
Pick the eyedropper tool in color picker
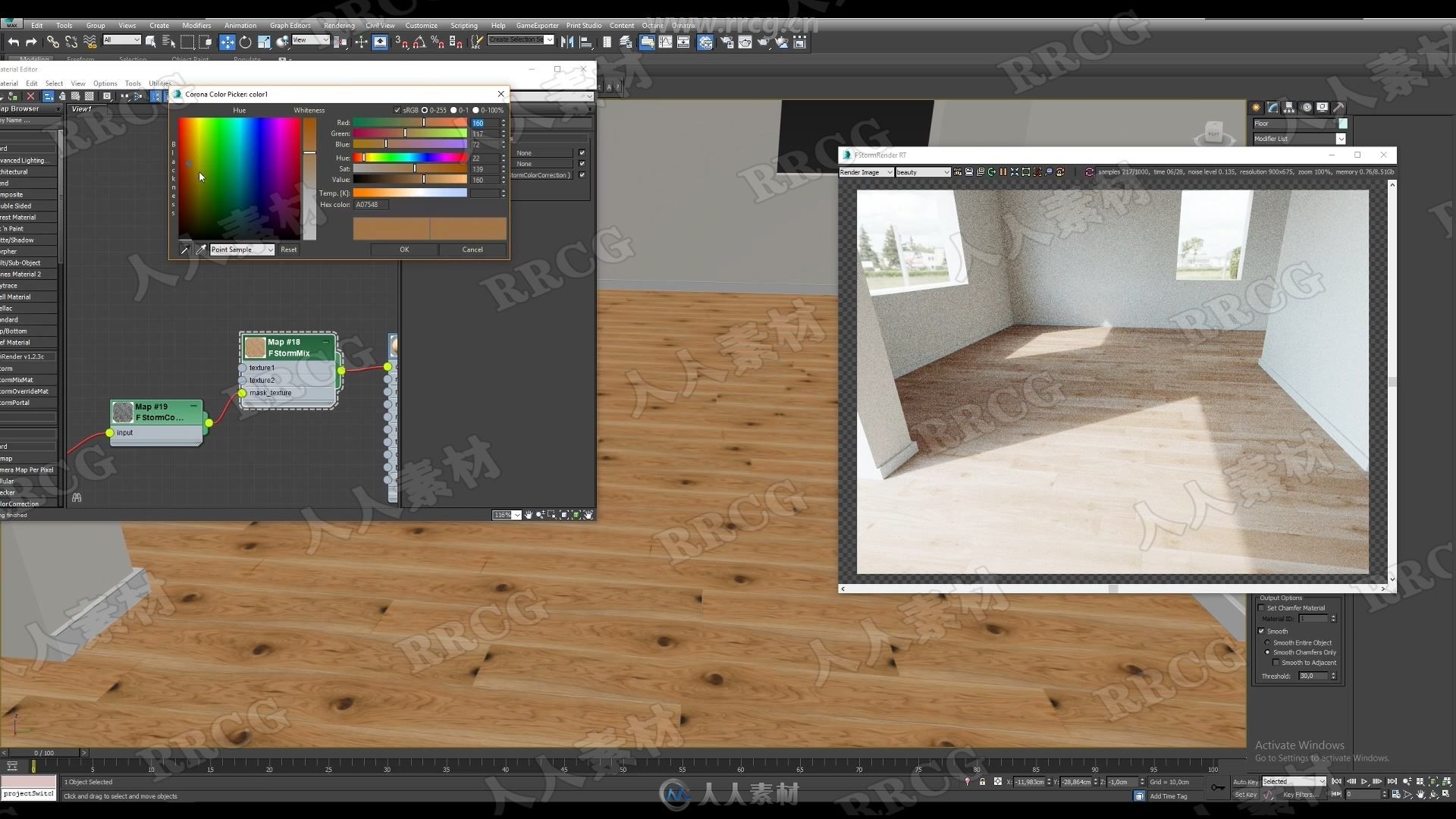click(201, 249)
